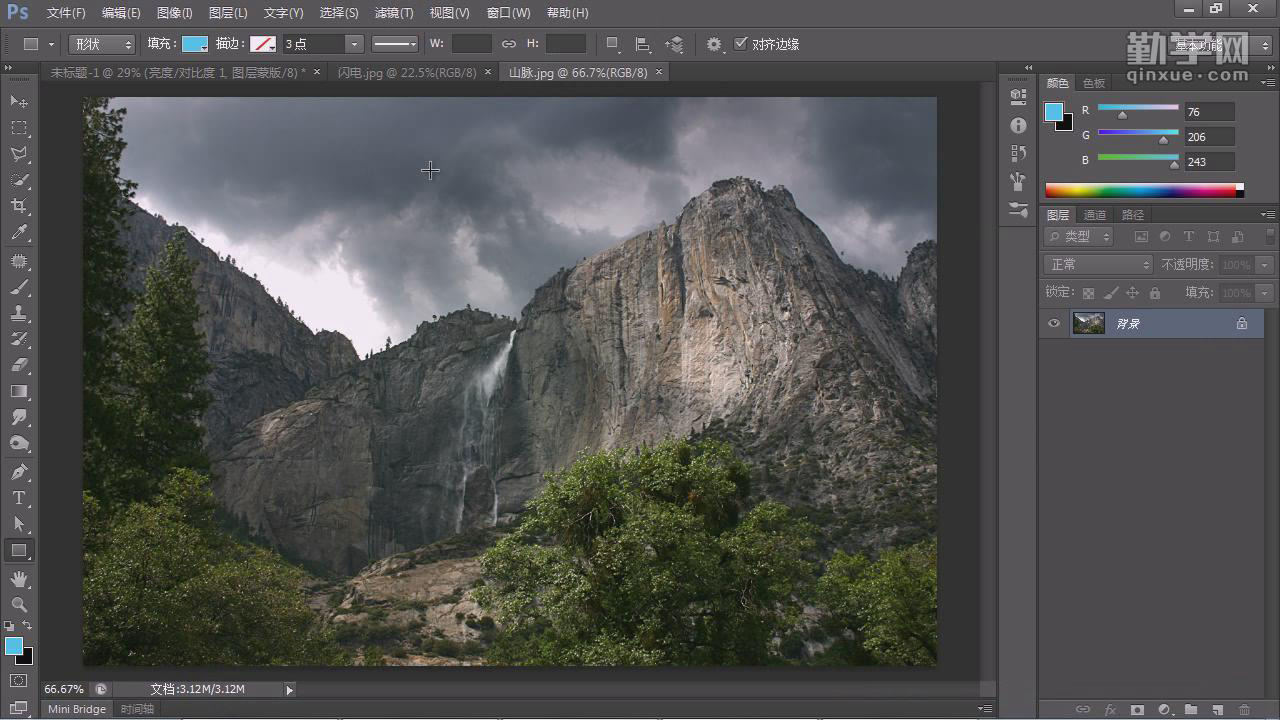This screenshot has width=1280, height=720.
Task: Toggle Quick Mask mode
Action: [x=19, y=681]
